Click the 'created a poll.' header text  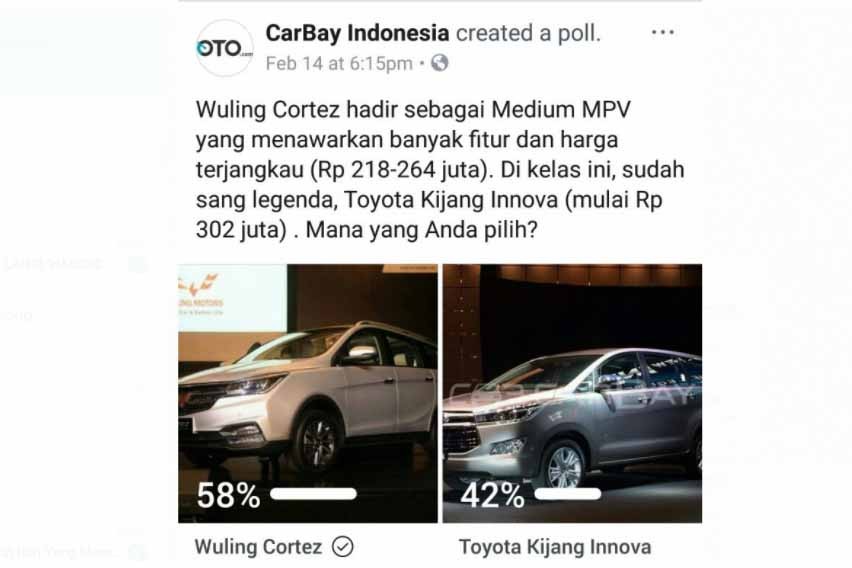pos(528,34)
